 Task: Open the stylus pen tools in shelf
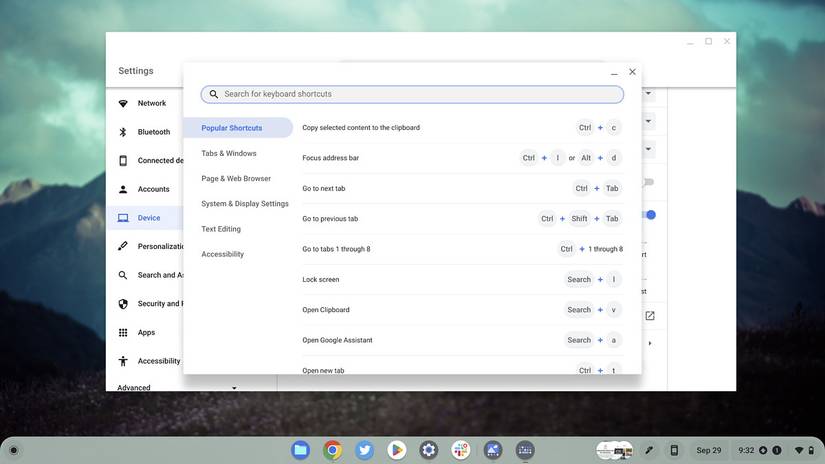pos(649,450)
